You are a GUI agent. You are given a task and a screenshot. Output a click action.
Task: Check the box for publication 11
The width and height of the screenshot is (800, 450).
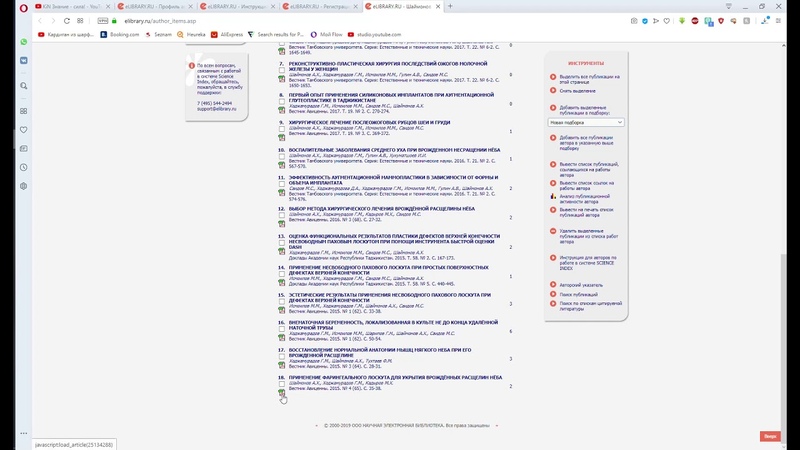tap(282, 184)
